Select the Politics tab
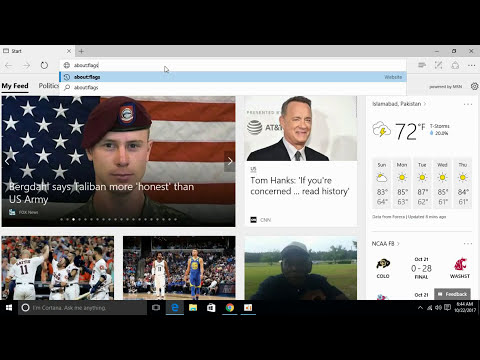Image resolution: width=480 pixels, height=360 pixels. tap(49, 86)
